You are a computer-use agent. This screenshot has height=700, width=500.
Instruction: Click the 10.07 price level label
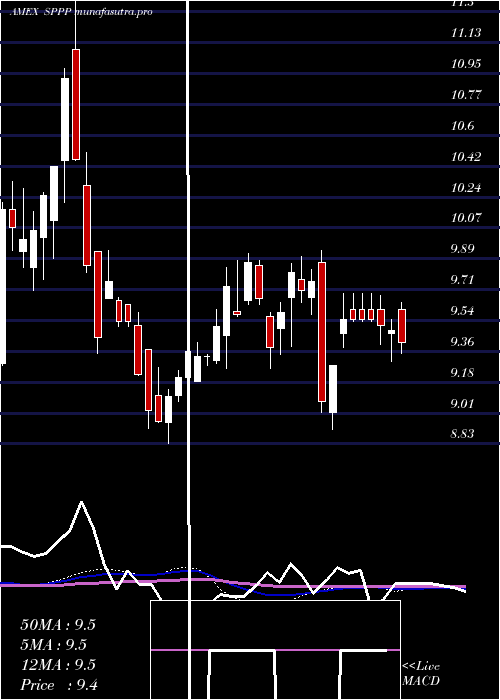click(x=466, y=218)
